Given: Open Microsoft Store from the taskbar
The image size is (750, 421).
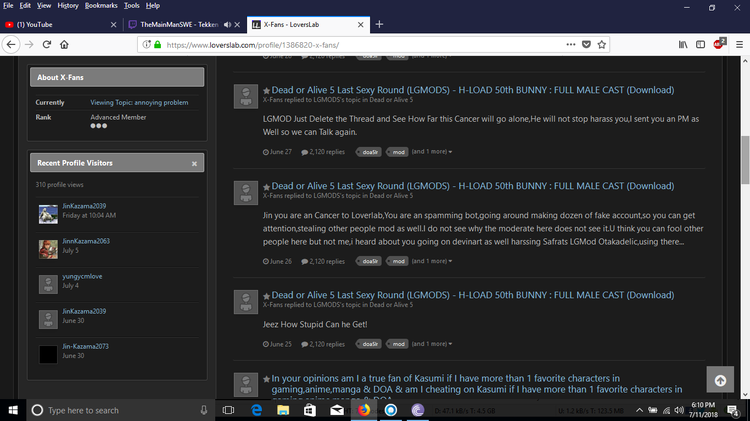Looking at the screenshot, I should (309, 410).
